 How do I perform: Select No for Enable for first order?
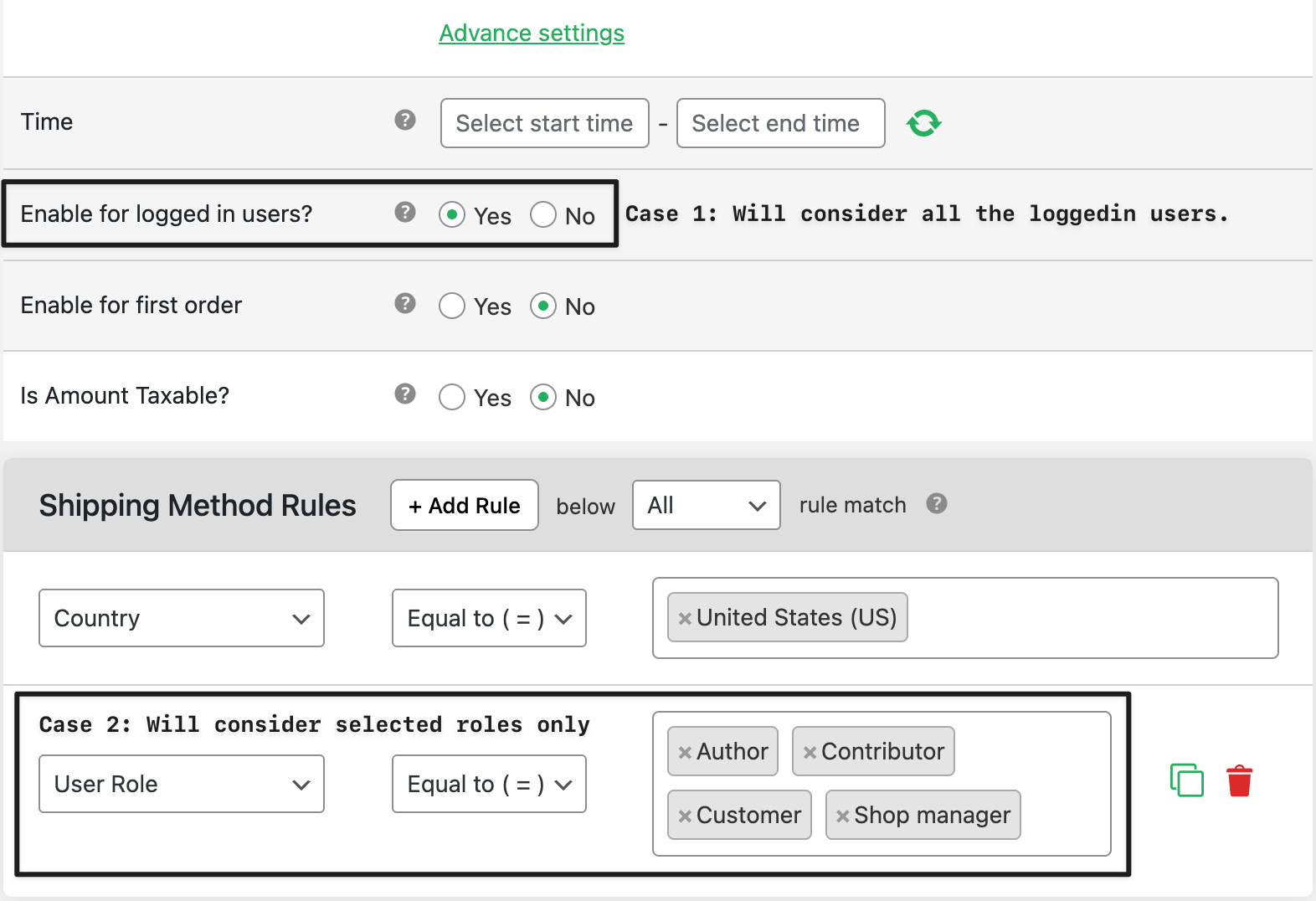click(x=543, y=306)
